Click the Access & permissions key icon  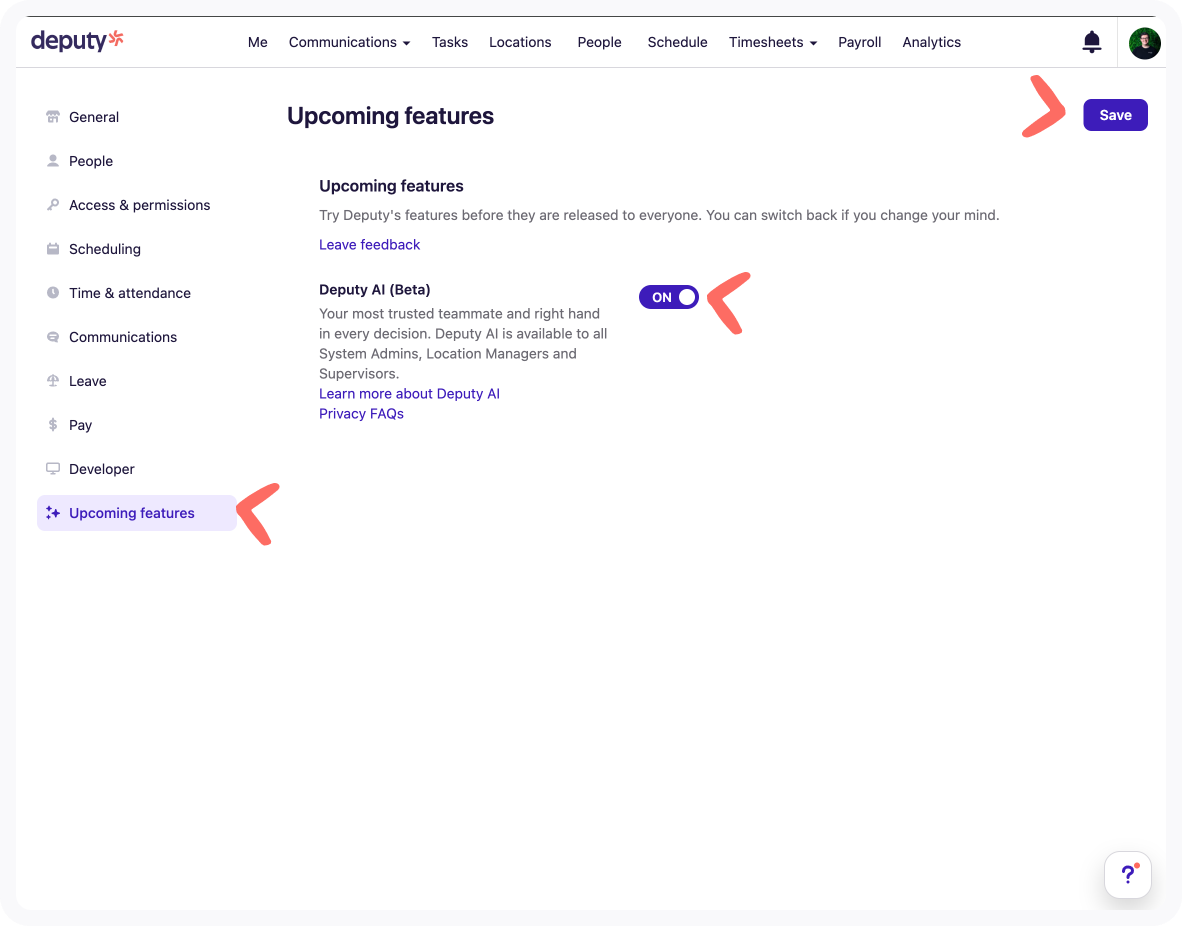click(53, 205)
